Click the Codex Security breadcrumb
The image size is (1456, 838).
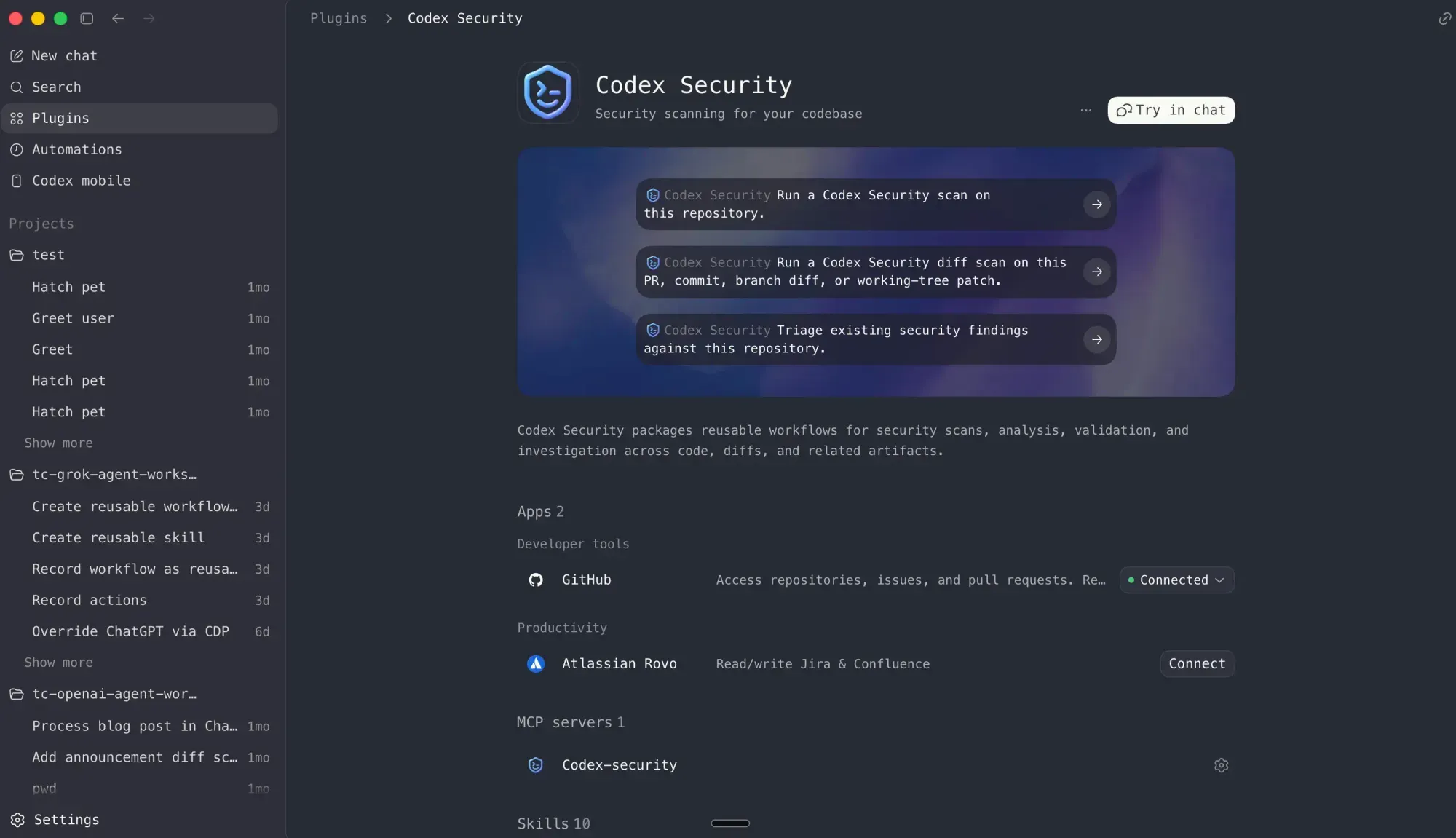coord(464,18)
